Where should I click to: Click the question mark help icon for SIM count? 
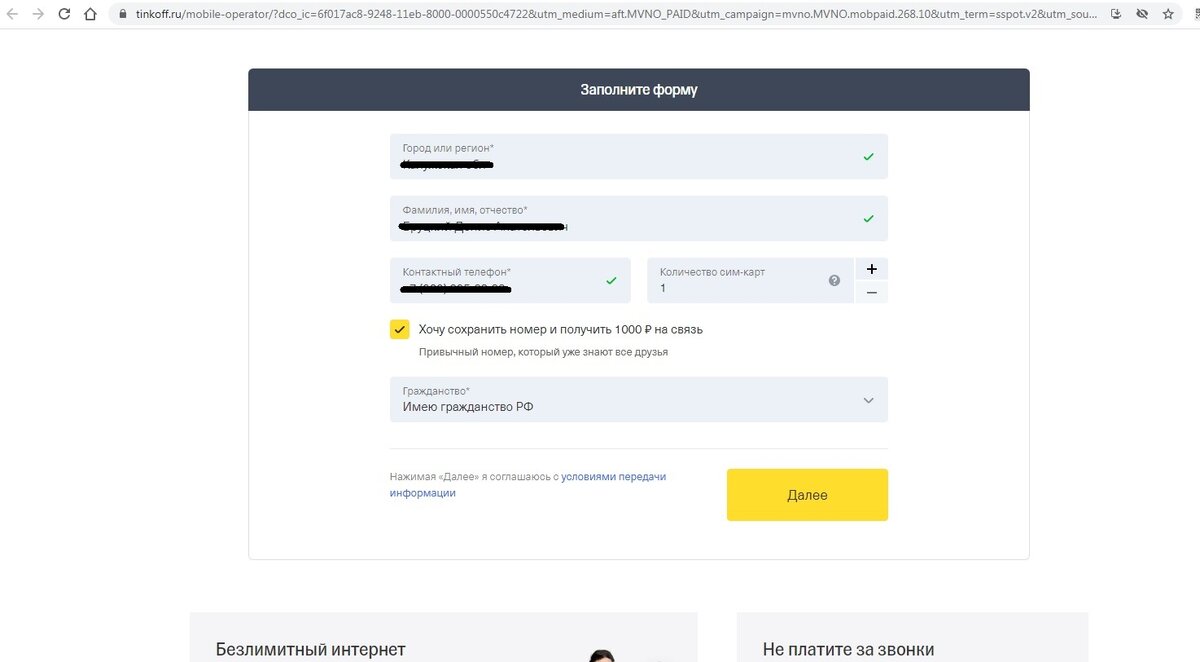click(x=835, y=281)
